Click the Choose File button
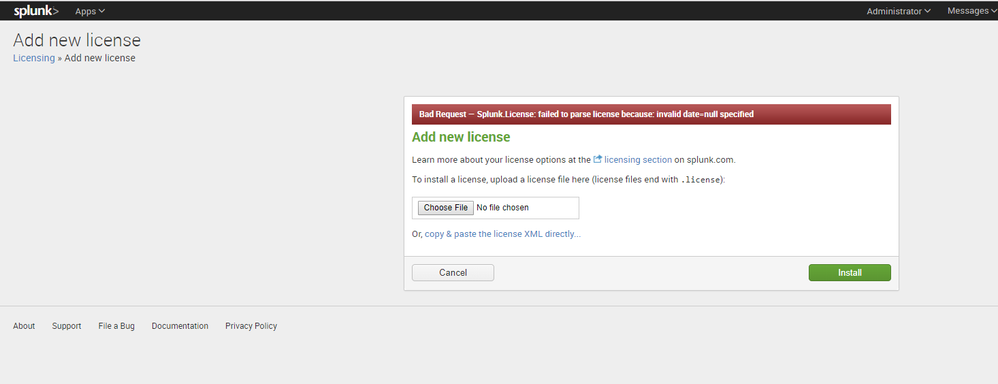Image resolution: width=998 pixels, height=384 pixels. tap(446, 208)
